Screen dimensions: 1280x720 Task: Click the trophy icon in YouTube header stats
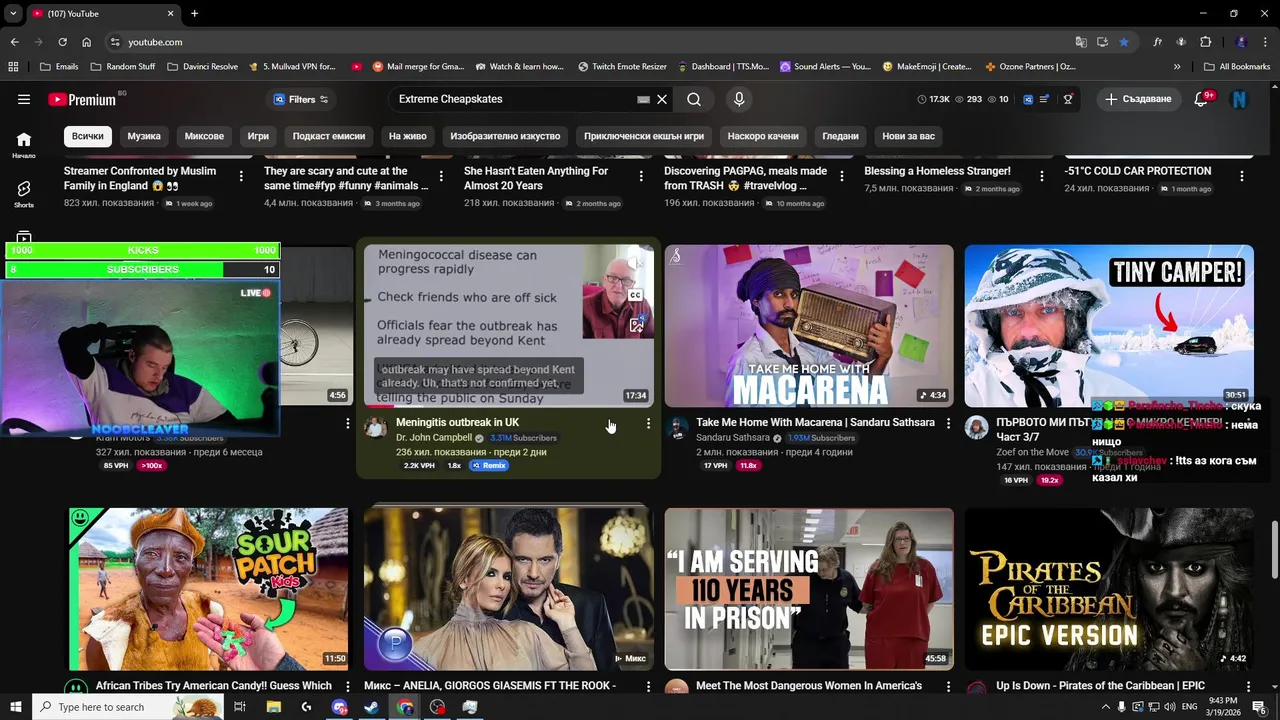[1068, 99]
